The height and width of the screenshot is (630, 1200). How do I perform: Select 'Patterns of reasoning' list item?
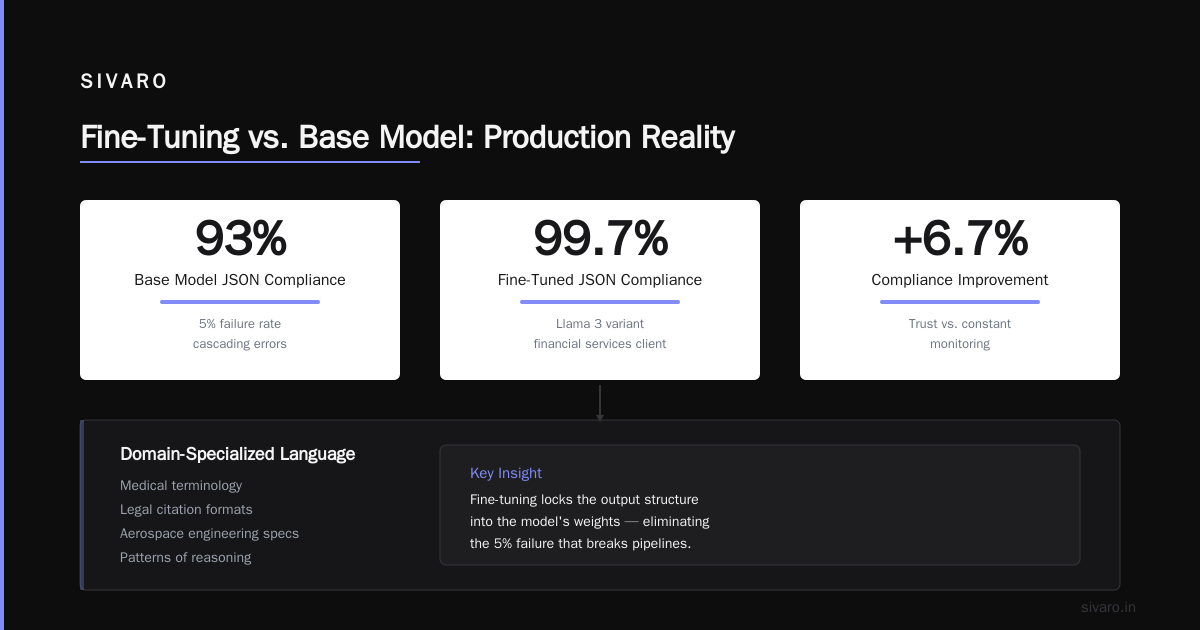[x=186, y=558]
